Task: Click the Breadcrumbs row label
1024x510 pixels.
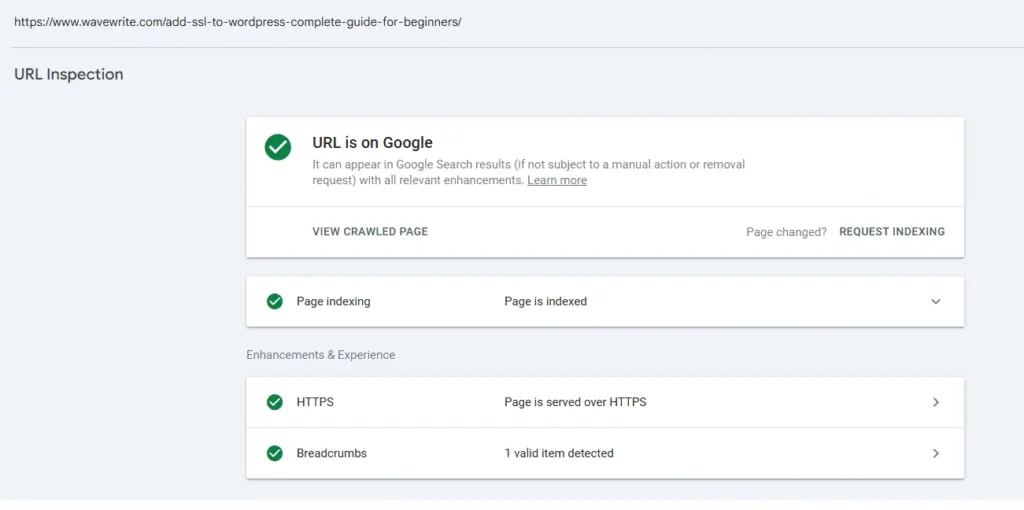Action: pyautogui.click(x=331, y=453)
